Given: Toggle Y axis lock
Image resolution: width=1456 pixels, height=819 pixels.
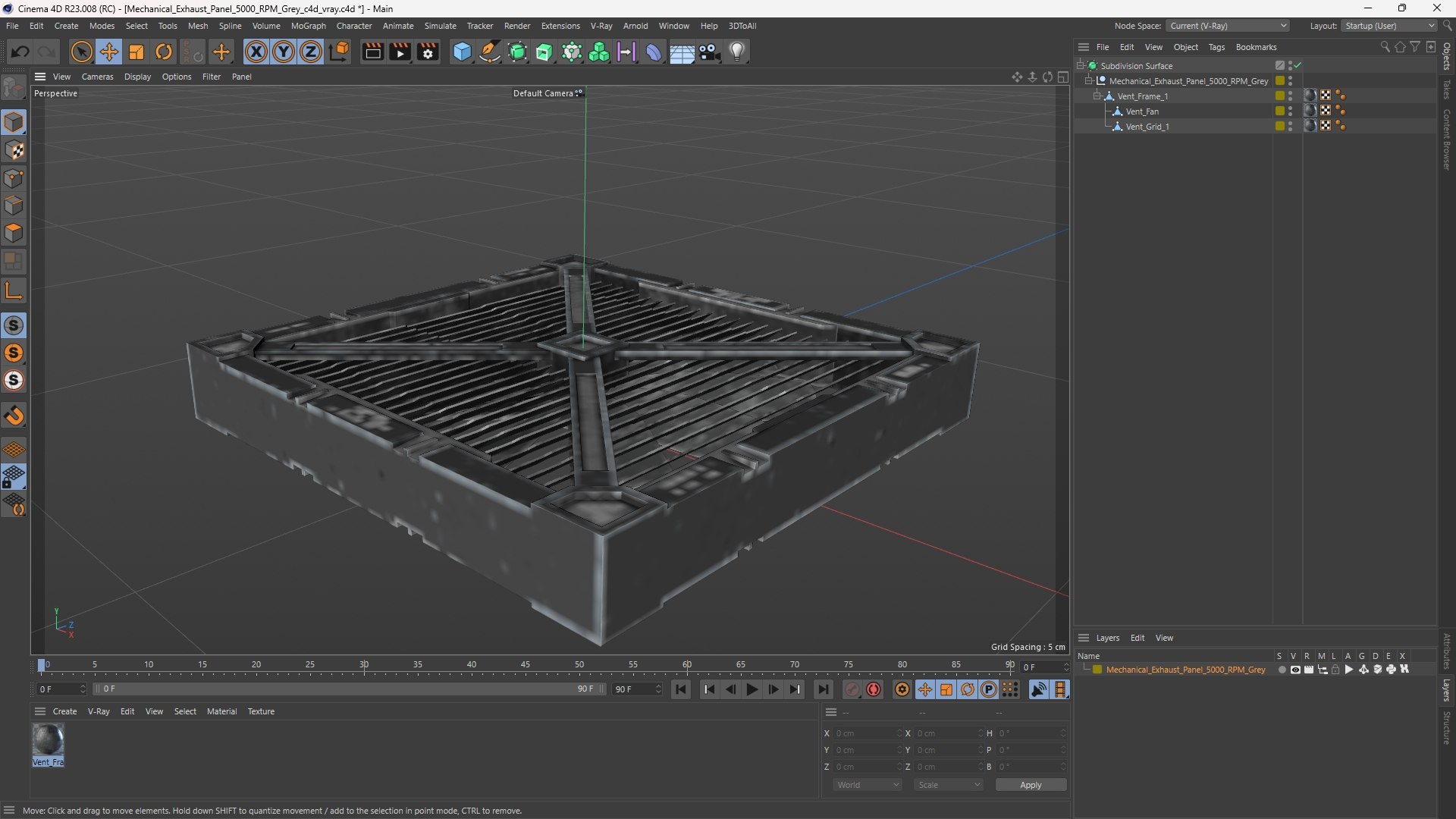Looking at the screenshot, I should pos(284,52).
